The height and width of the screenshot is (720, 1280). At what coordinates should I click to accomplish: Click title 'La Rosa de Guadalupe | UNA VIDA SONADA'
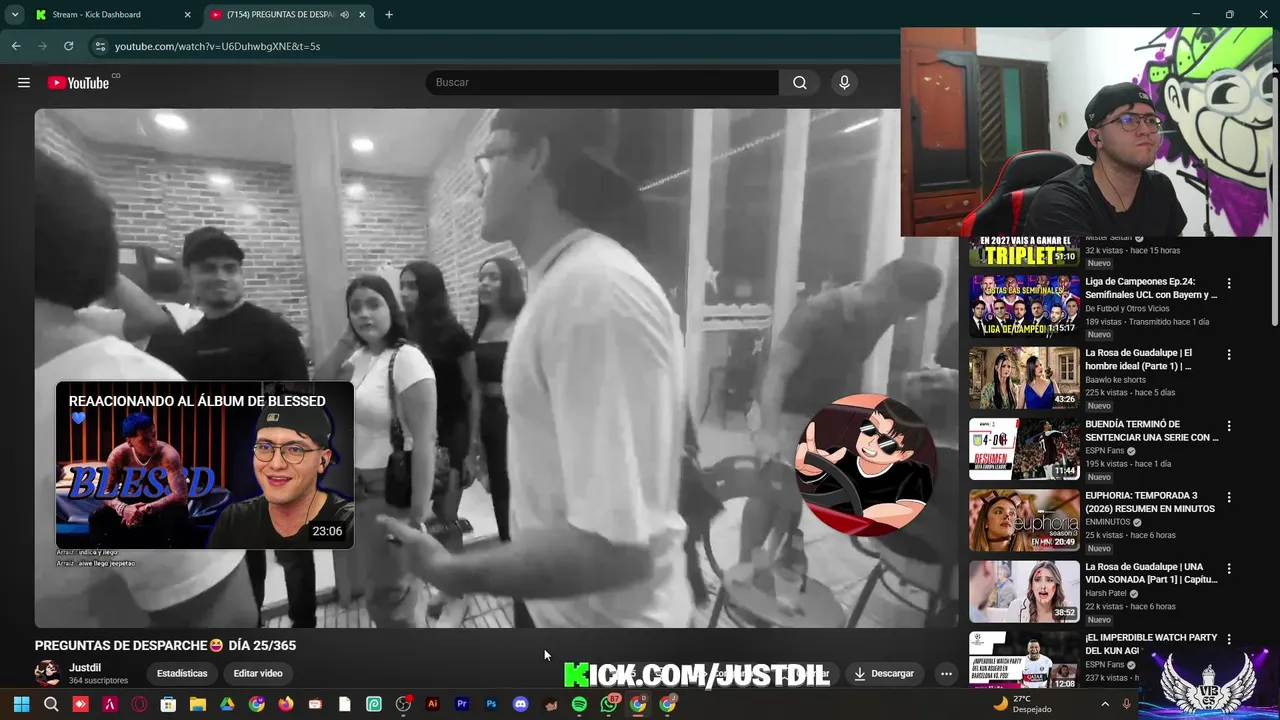(x=1151, y=573)
